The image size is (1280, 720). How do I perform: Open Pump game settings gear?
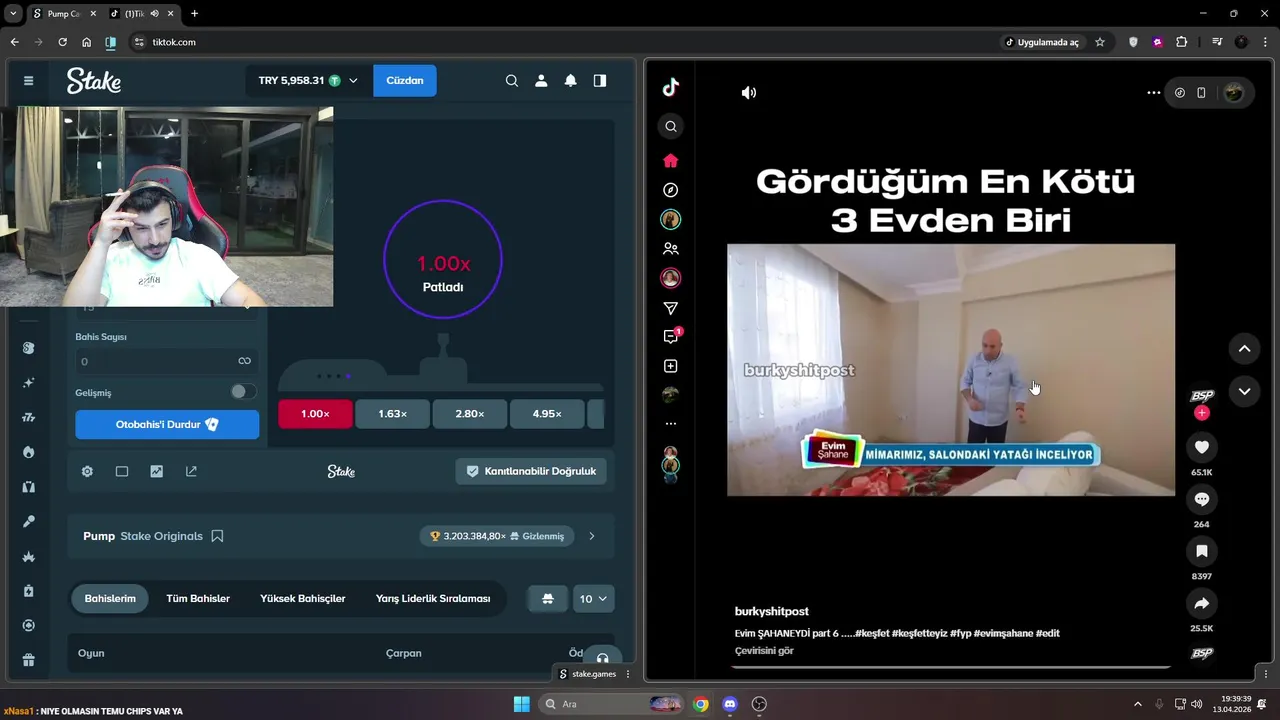click(87, 471)
